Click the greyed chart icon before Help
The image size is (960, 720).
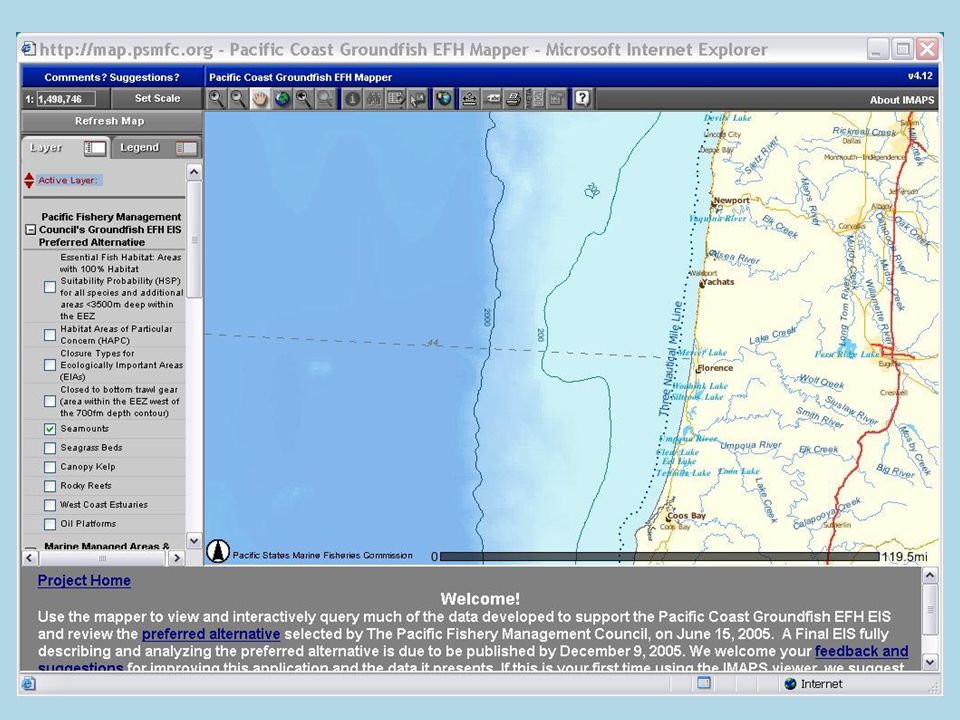pos(557,99)
